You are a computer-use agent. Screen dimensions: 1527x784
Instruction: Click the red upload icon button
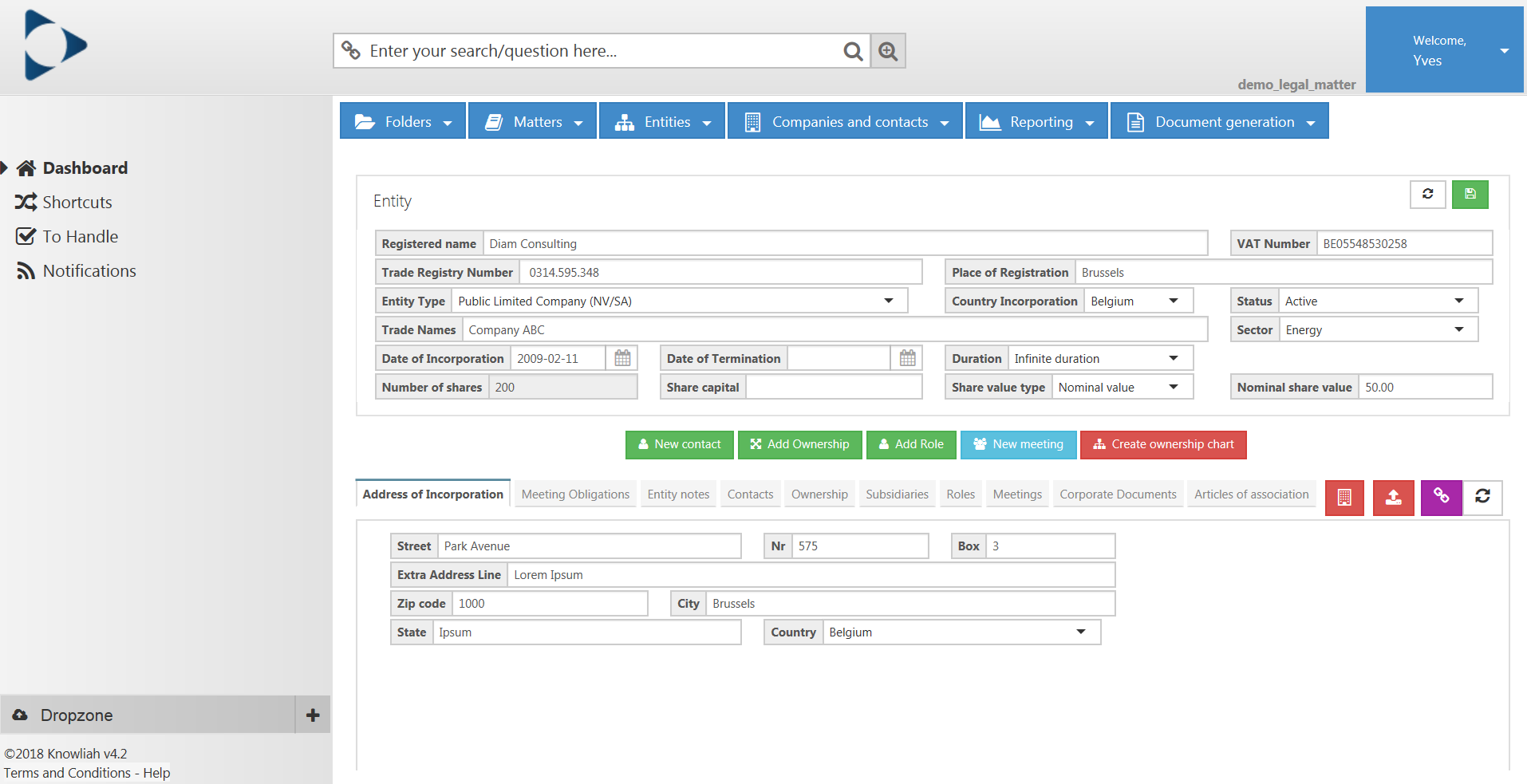pos(1393,498)
